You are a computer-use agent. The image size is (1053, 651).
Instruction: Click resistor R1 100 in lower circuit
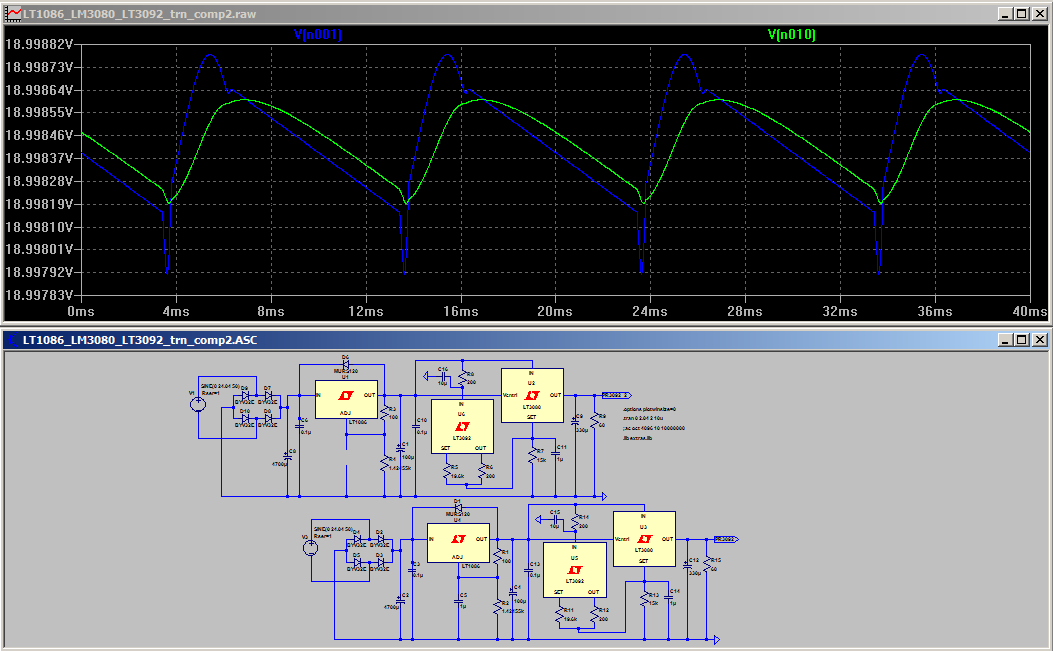(498, 557)
